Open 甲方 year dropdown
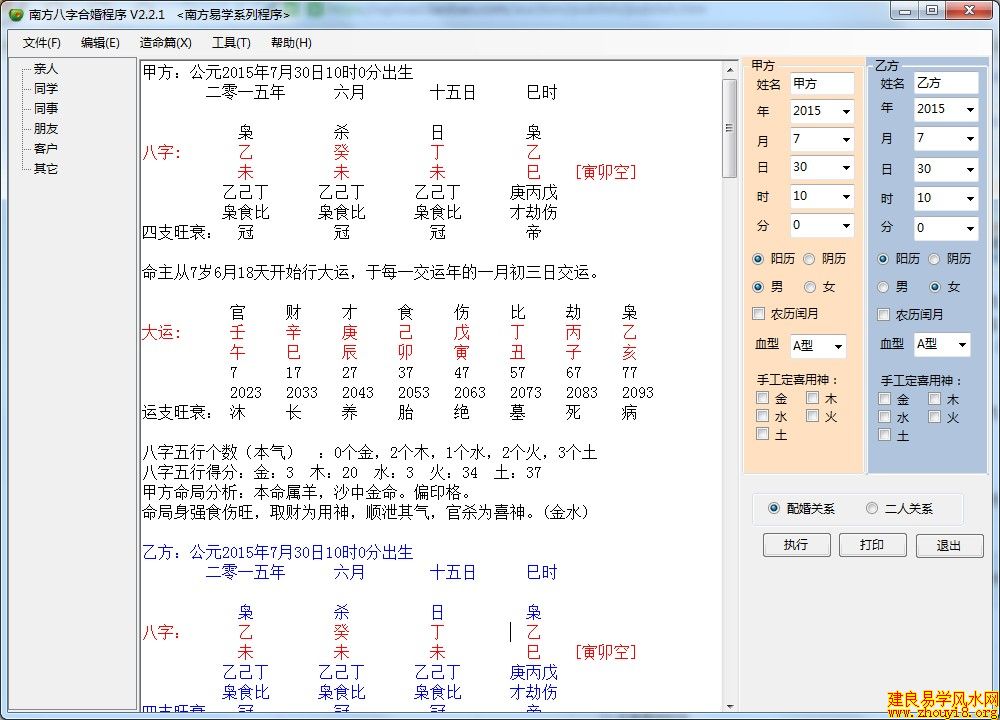Viewport: 1000px width, 720px height. (846, 112)
